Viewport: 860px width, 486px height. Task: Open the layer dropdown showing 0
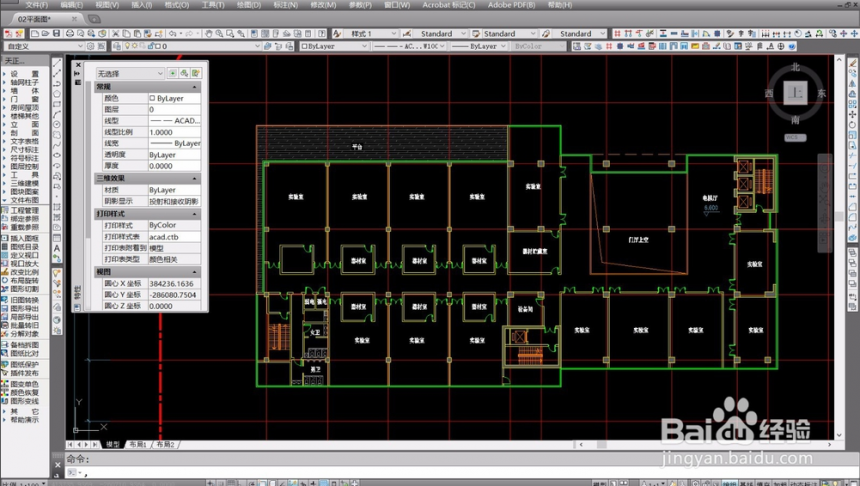tap(188, 46)
